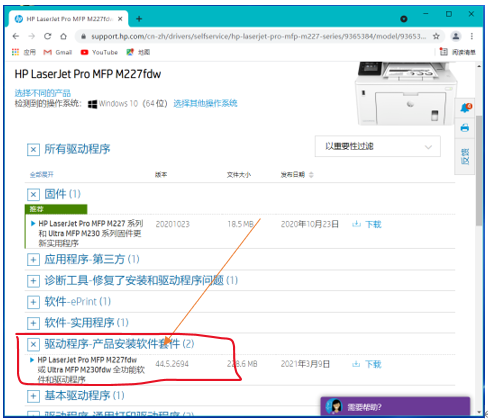Open the Maps bookmark
This screenshot has height=420, width=488.
pos(138,52)
